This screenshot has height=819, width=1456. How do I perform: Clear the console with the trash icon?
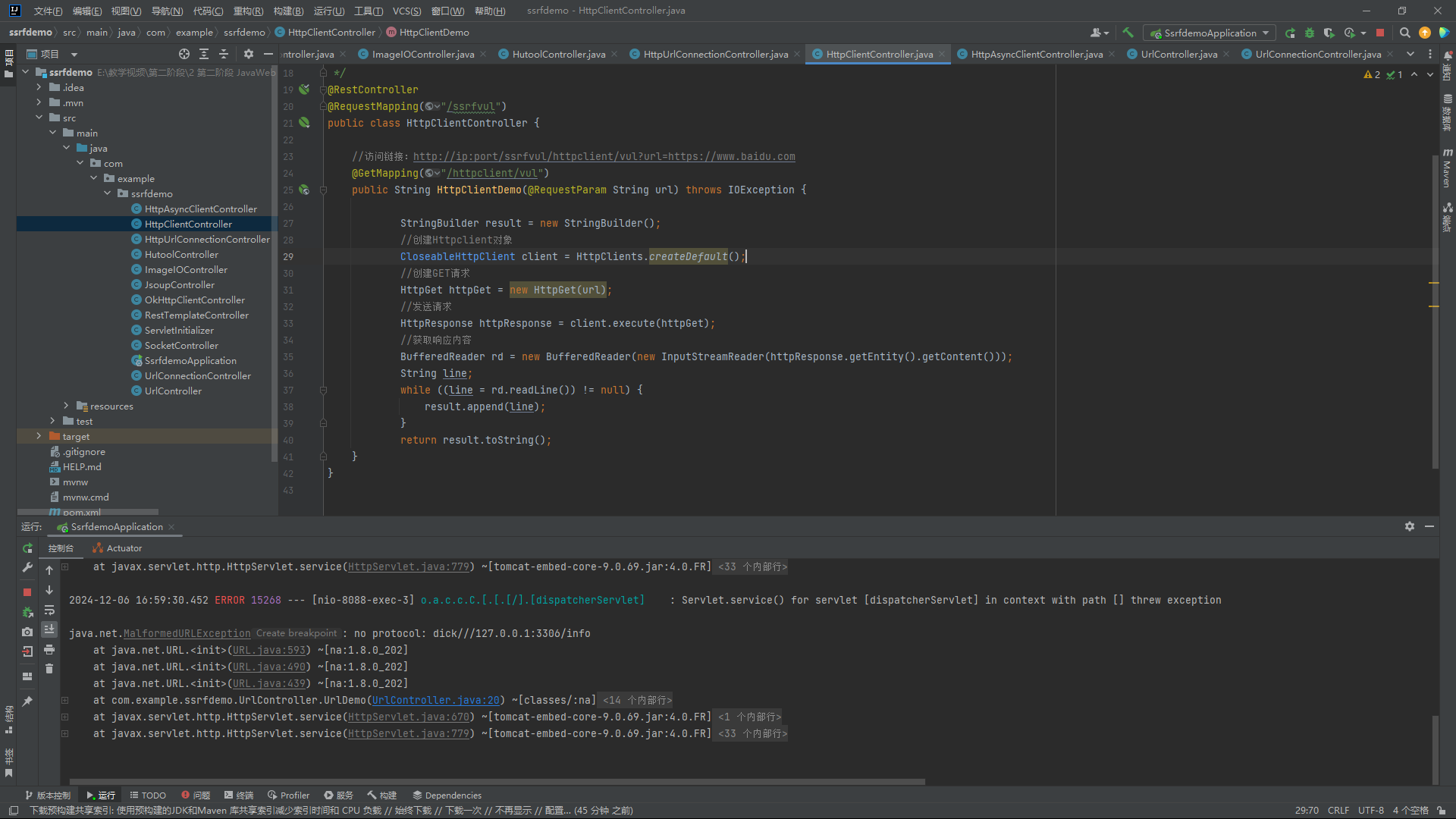click(49, 669)
